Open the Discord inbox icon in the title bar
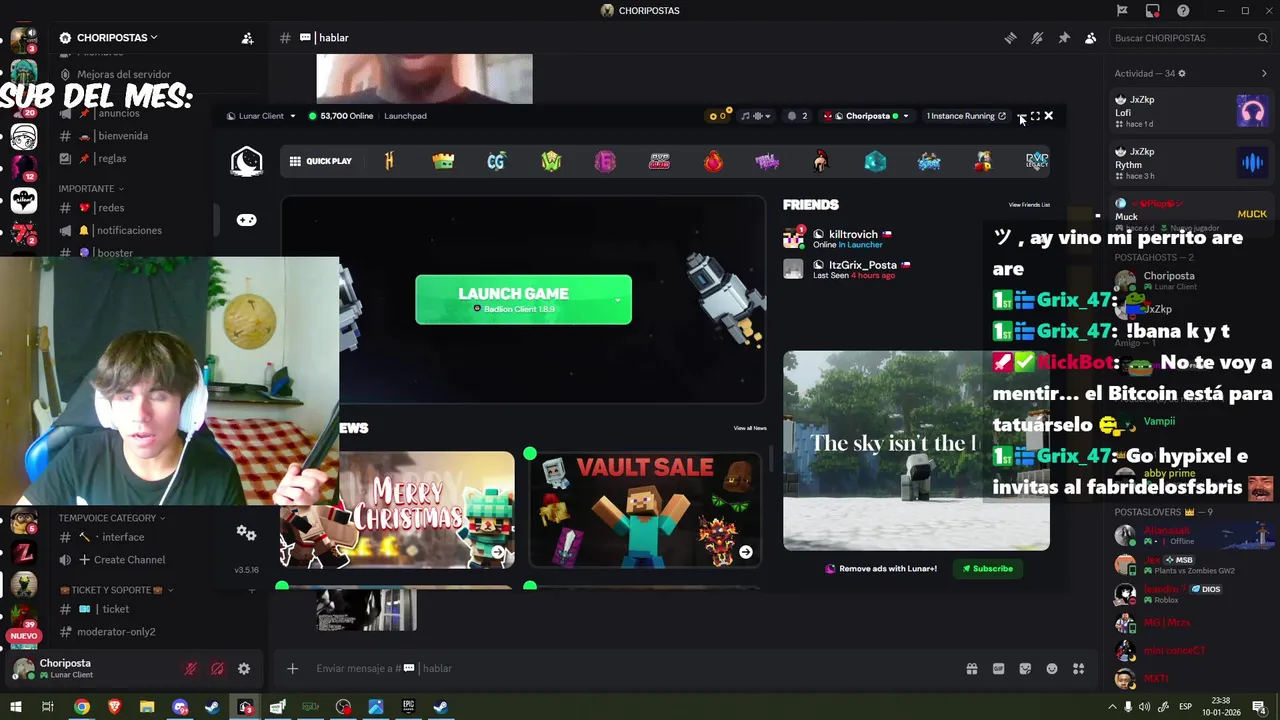The width and height of the screenshot is (1280, 720). point(1153,11)
